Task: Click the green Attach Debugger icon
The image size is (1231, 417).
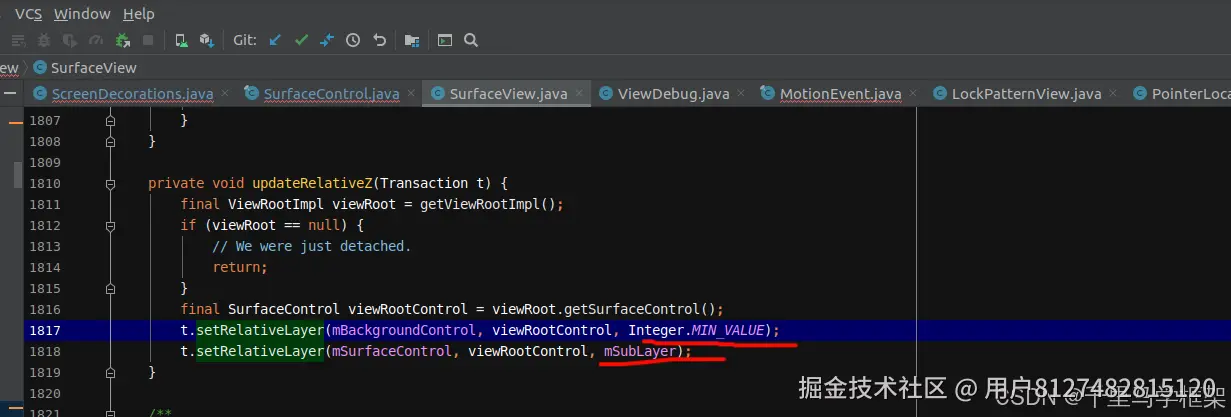Action: coord(123,41)
